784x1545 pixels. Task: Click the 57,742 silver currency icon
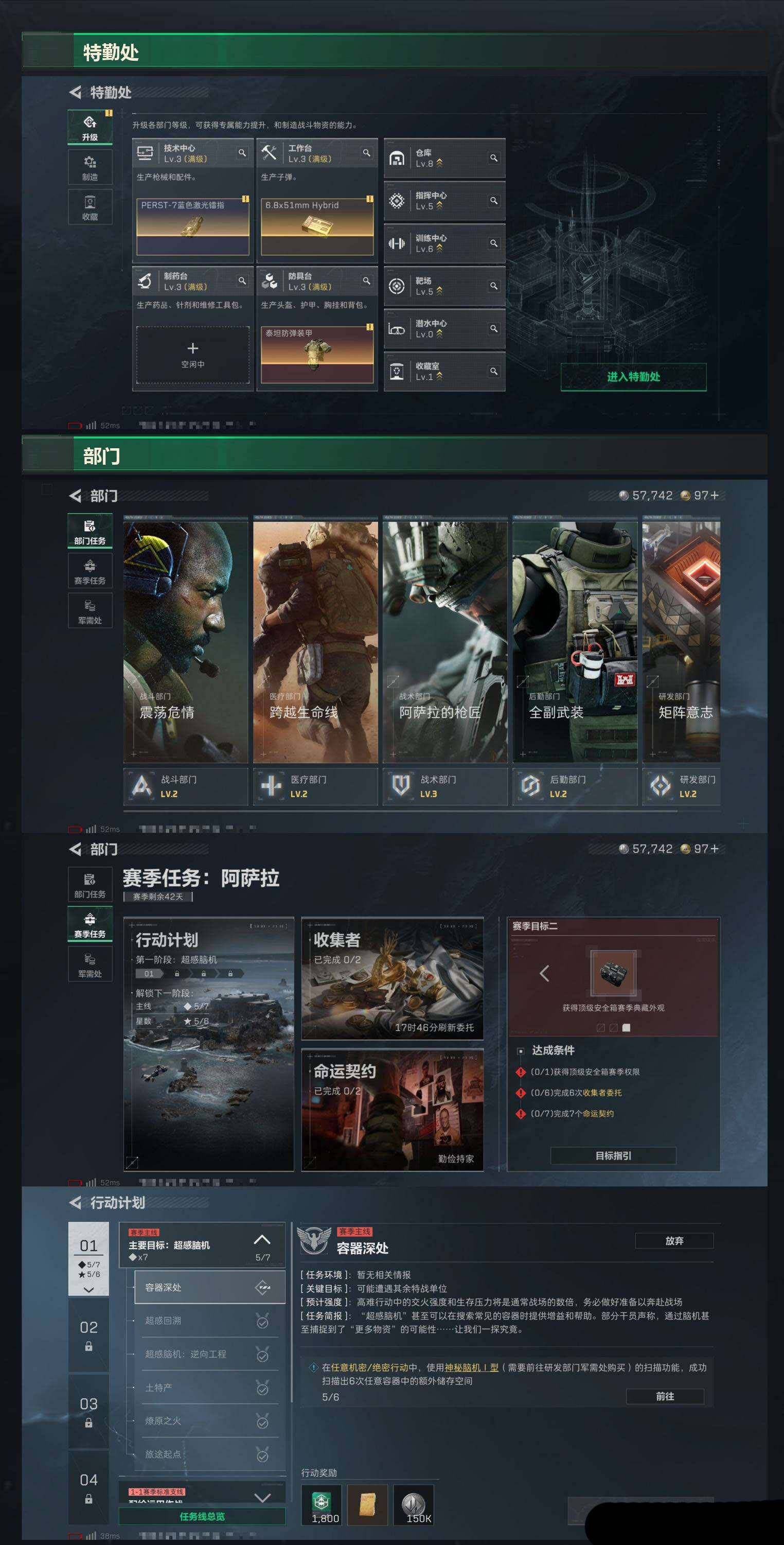pos(624,496)
